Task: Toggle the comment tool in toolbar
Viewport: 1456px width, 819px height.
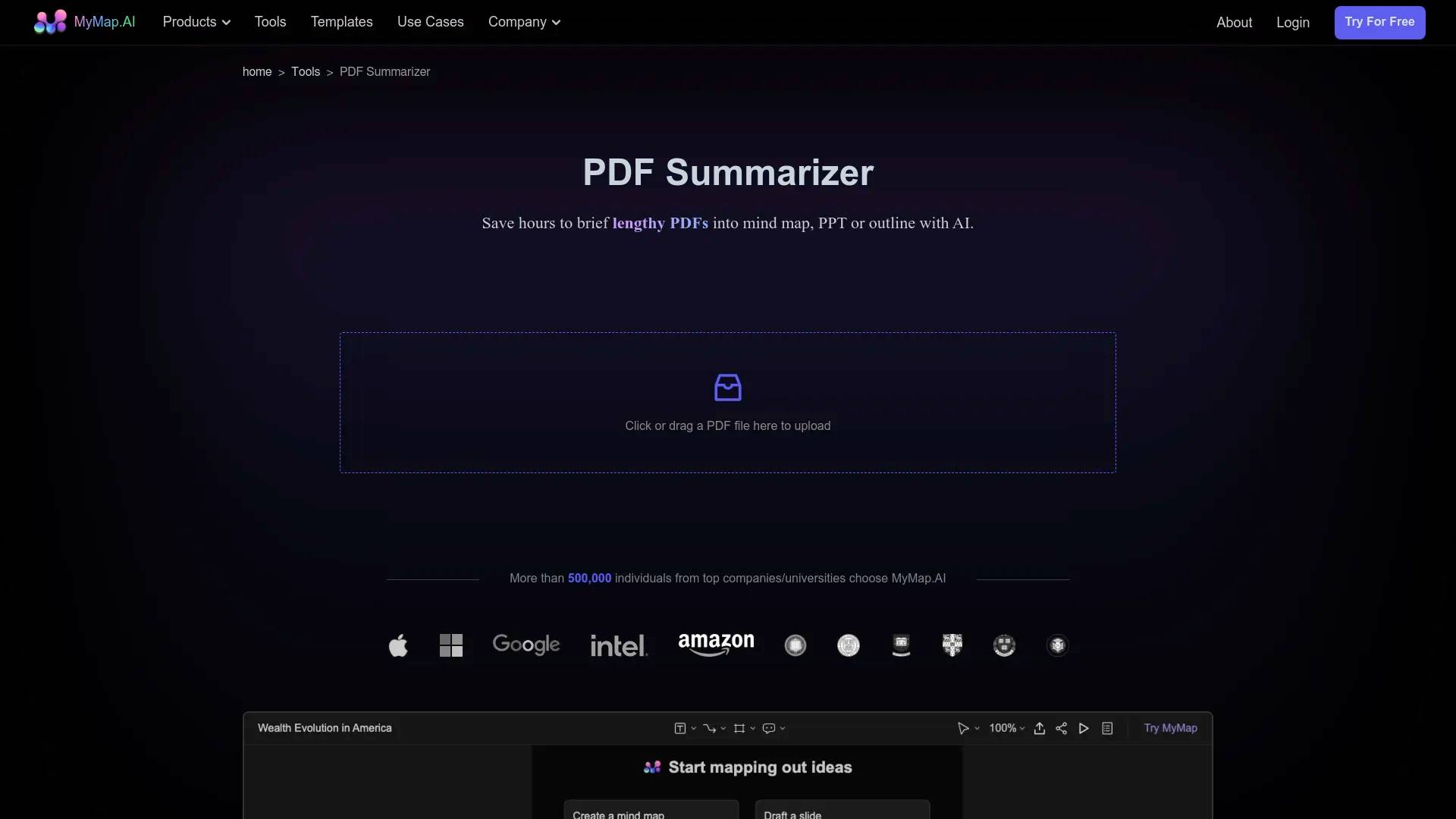Action: click(x=769, y=727)
